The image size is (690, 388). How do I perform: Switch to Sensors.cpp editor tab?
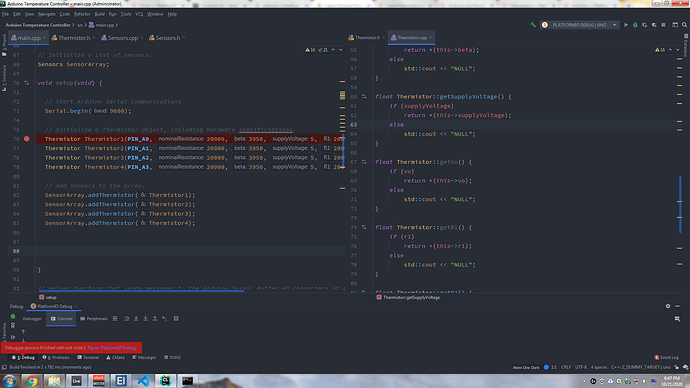[x=122, y=38]
